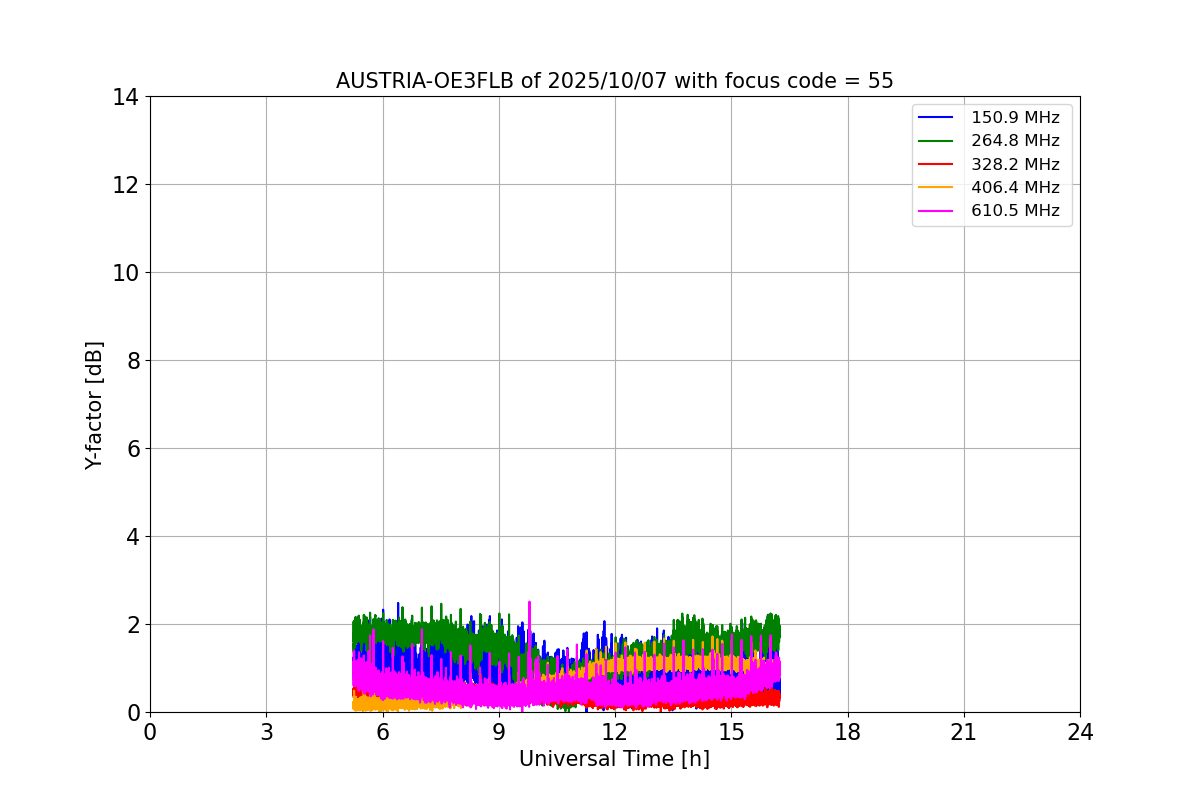Click the x-axis tick label 9

(499, 732)
